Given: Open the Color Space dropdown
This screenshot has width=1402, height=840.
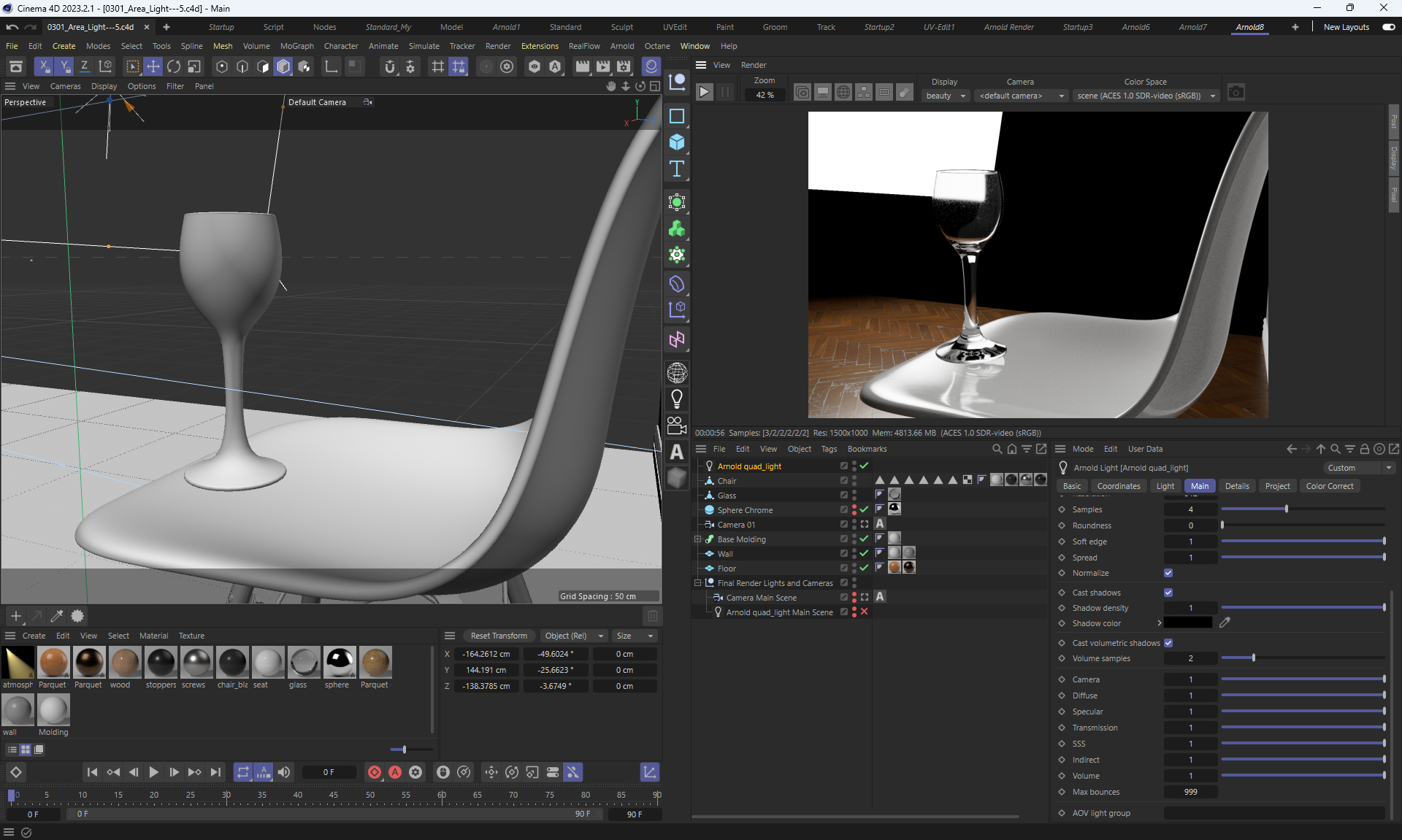Looking at the screenshot, I should (x=1146, y=96).
